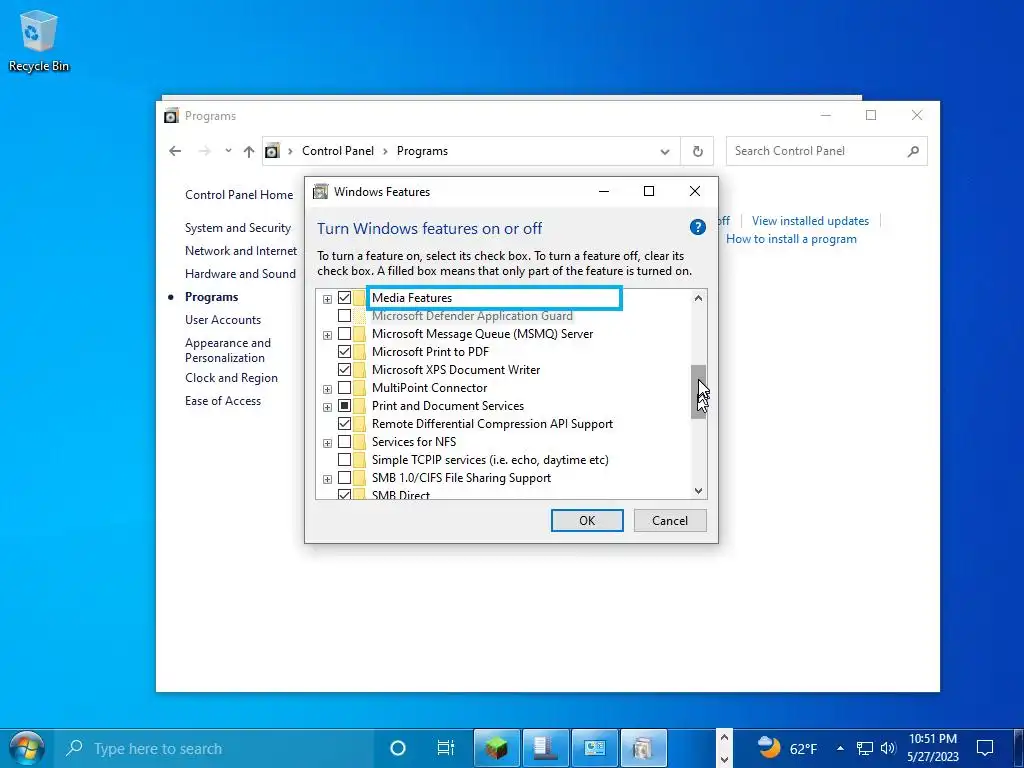The image size is (1024, 768).
Task: Expand SMB 1.0/CIFS File Sharing node
Action: point(327,479)
